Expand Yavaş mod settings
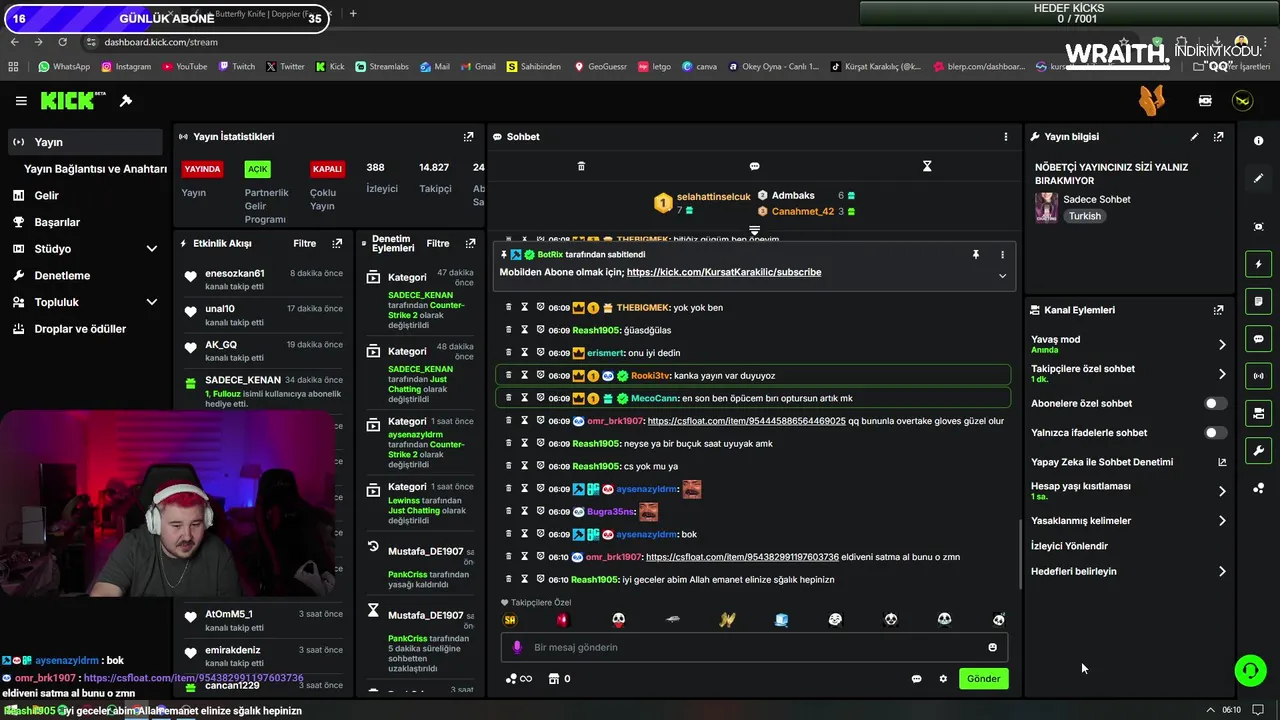1280x720 pixels. [x=1222, y=345]
